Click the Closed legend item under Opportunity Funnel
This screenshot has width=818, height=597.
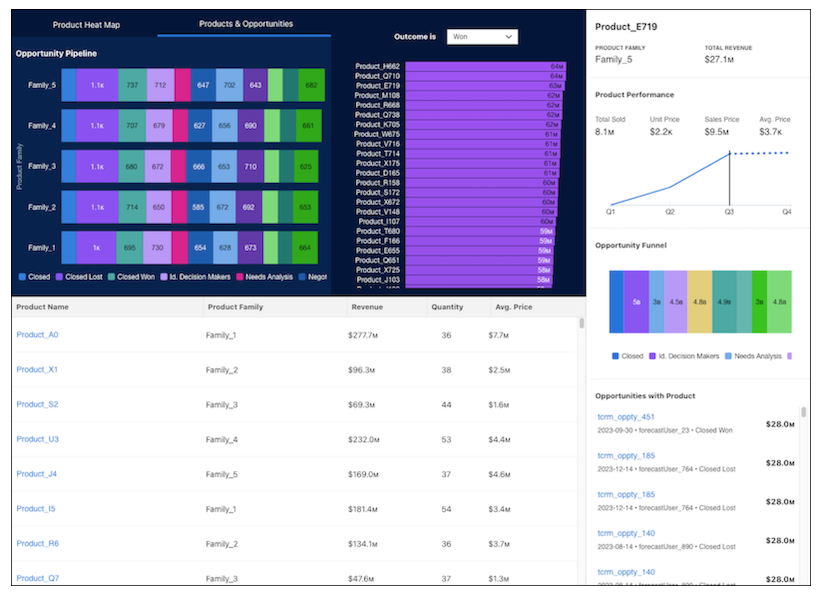[x=626, y=355]
